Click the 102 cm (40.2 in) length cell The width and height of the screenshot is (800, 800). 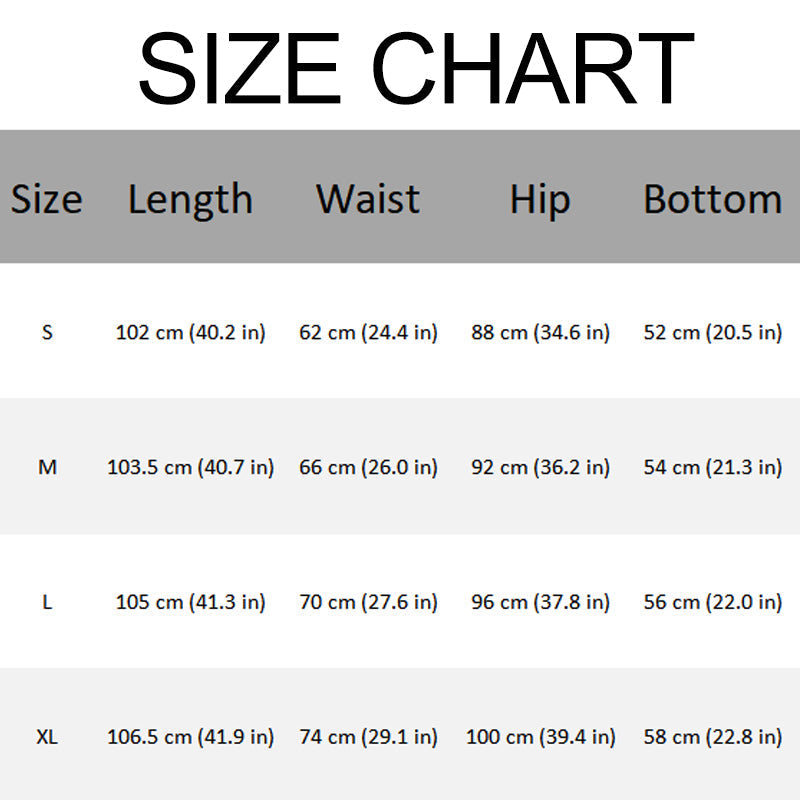coord(190,332)
